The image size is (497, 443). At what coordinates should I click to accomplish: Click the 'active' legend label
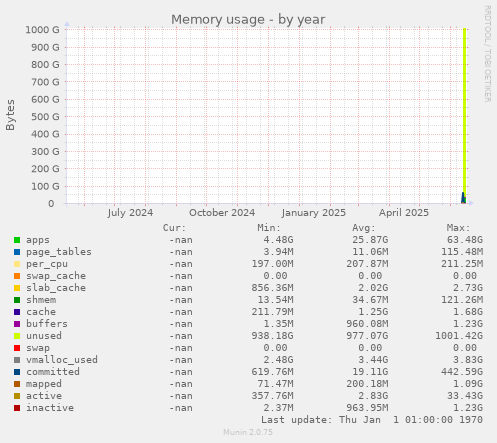pyautogui.click(x=44, y=396)
